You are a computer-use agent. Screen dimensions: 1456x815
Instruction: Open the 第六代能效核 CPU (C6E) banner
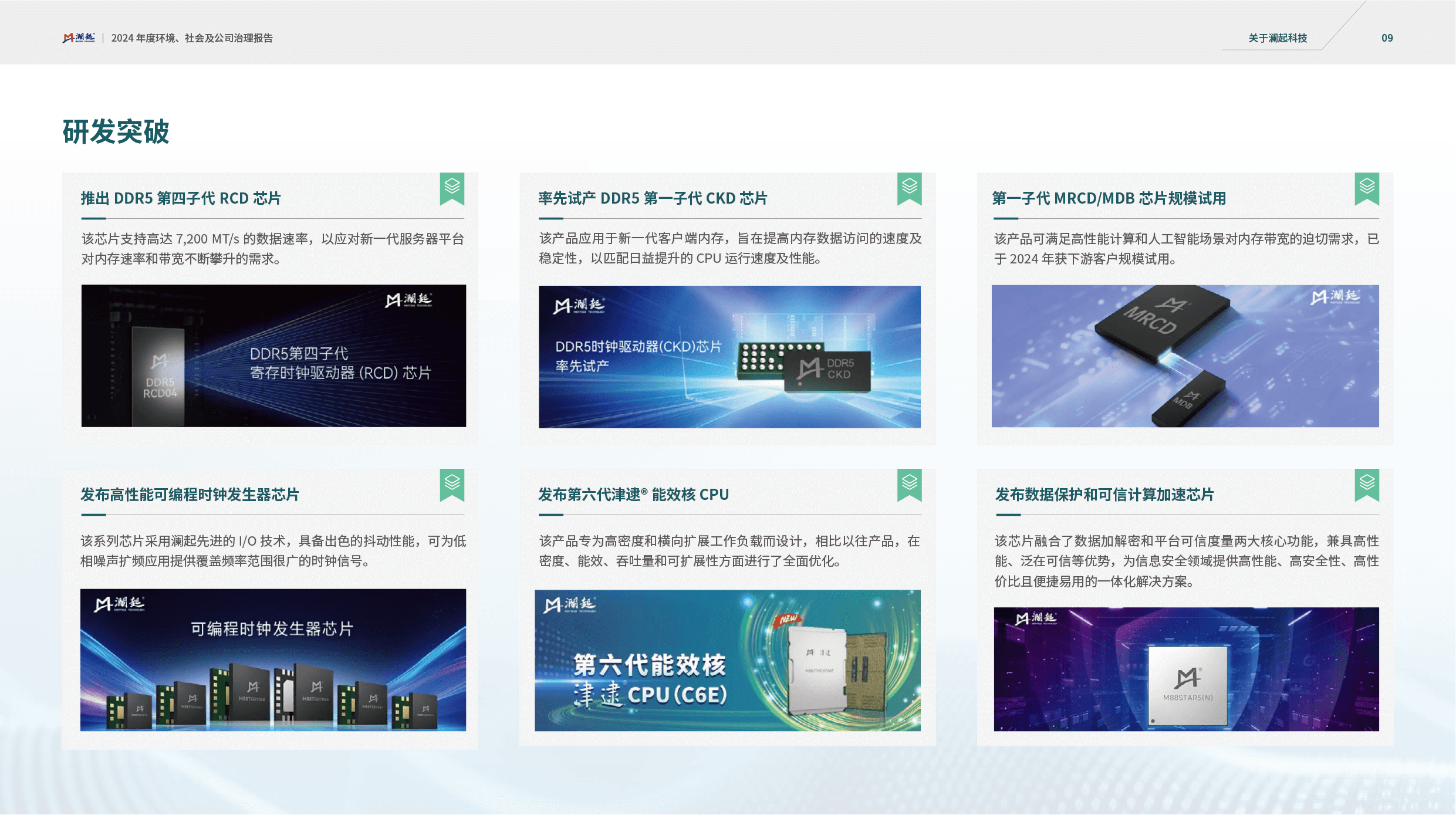pos(727,660)
